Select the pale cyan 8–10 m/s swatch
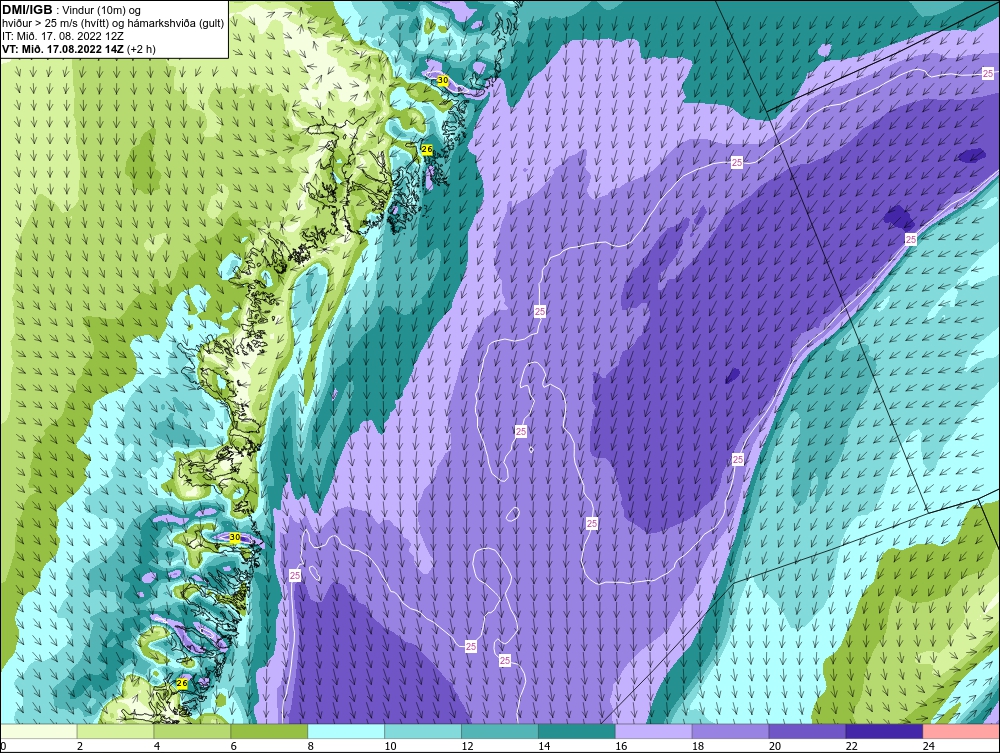Screen dimensions: 1000x753 click(346, 731)
